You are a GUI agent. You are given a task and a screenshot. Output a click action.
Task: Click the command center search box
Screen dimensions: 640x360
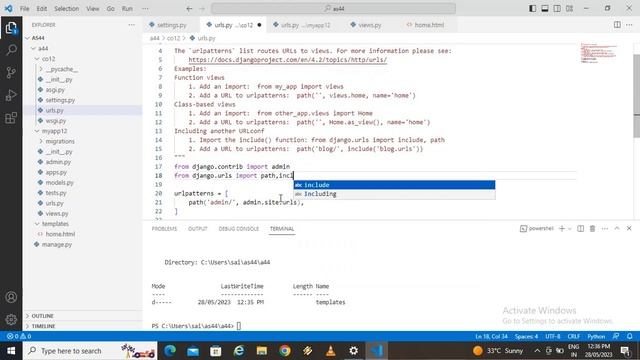333,9
